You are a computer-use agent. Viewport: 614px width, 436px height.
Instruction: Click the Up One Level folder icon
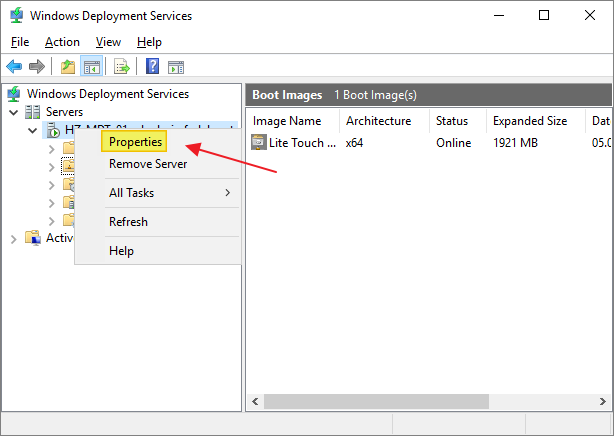click(67, 67)
